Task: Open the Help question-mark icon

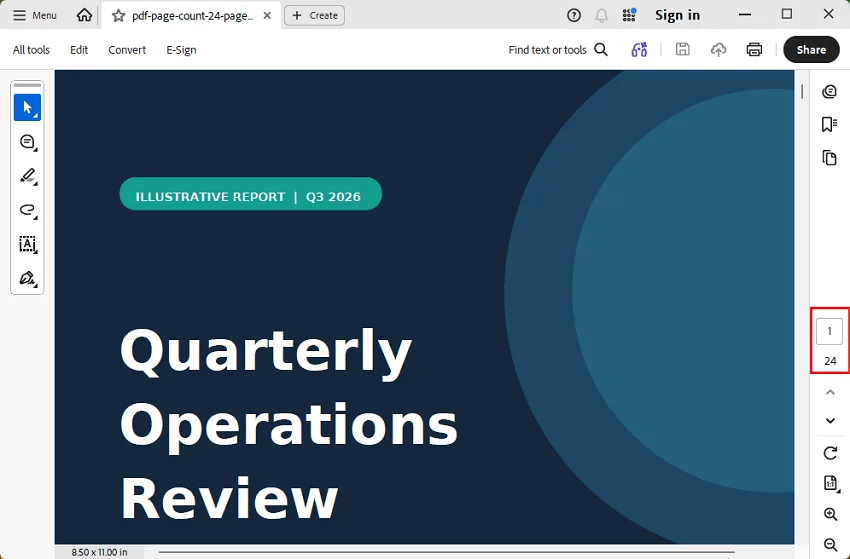Action: [x=574, y=15]
